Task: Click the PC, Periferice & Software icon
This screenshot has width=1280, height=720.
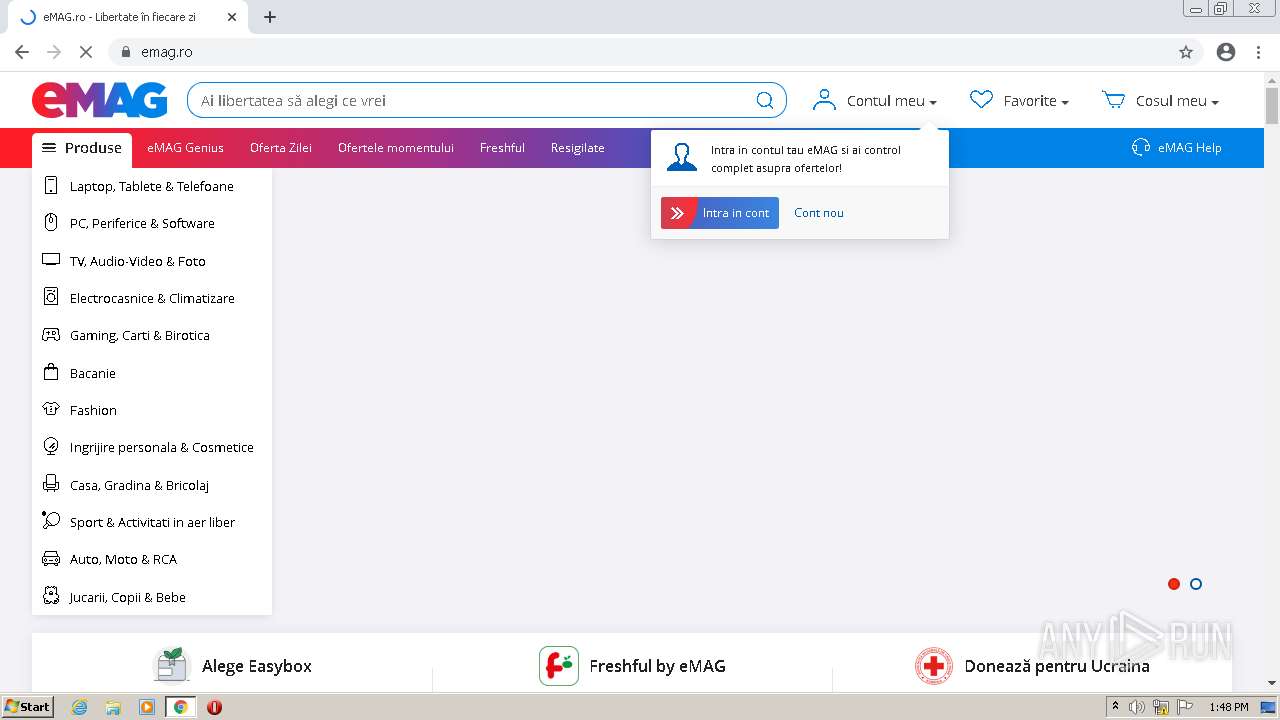Action: click(51, 223)
